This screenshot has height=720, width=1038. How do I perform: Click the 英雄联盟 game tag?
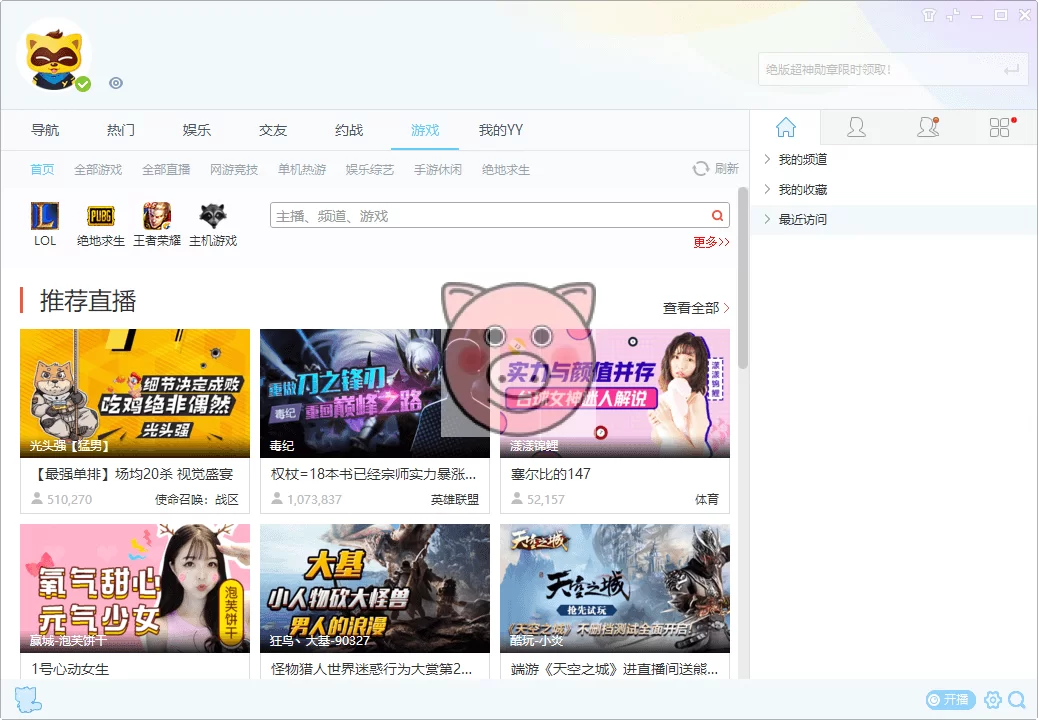455,500
